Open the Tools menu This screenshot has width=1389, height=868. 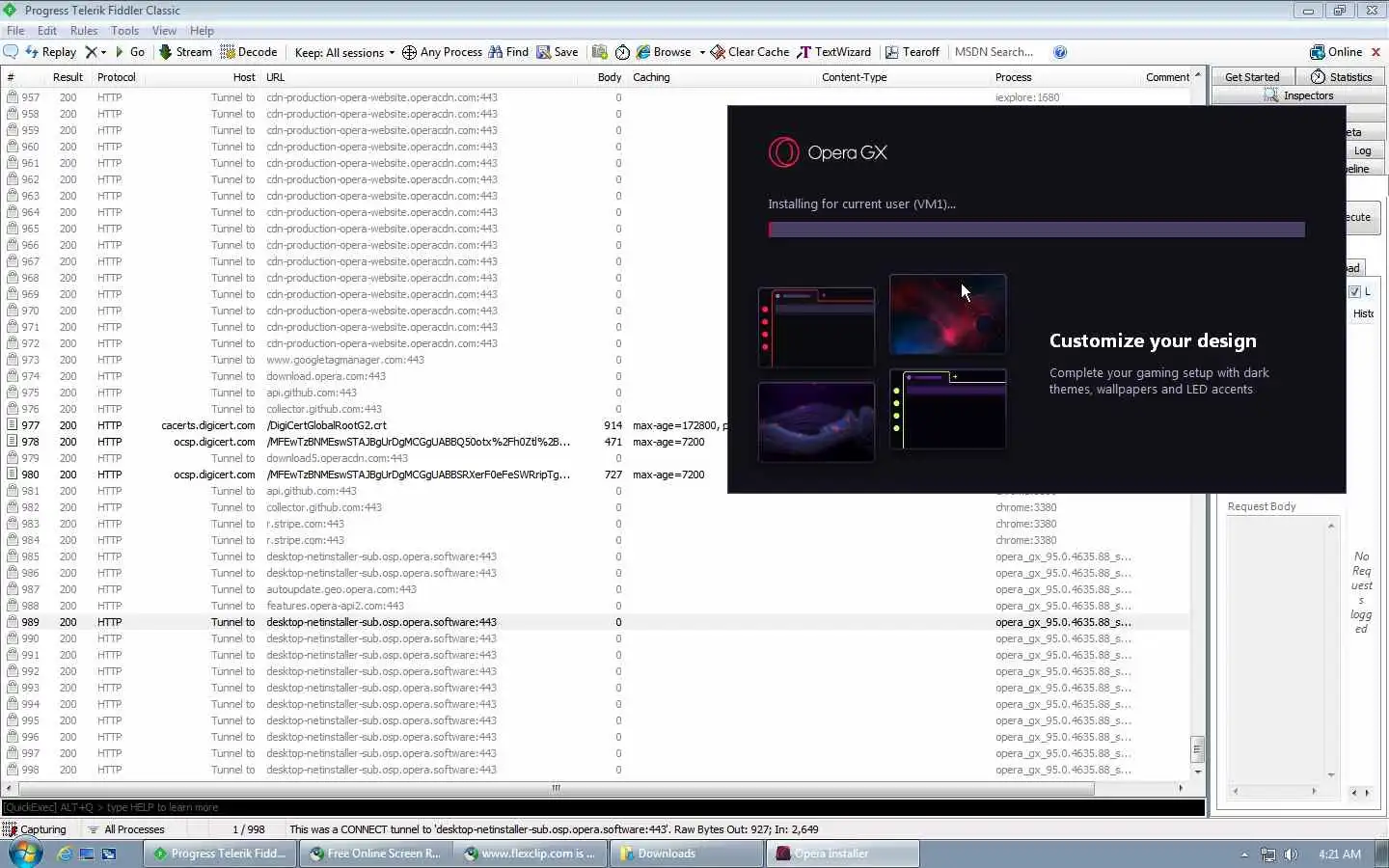[124, 31]
